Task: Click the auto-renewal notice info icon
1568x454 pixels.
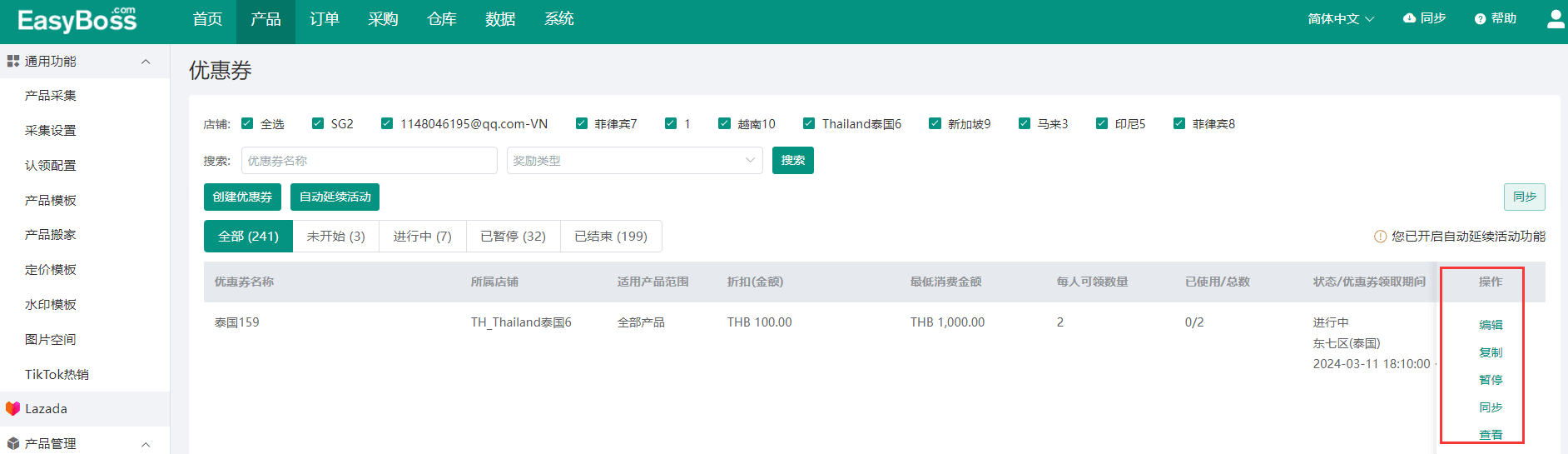Action: [x=1380, y=237]
